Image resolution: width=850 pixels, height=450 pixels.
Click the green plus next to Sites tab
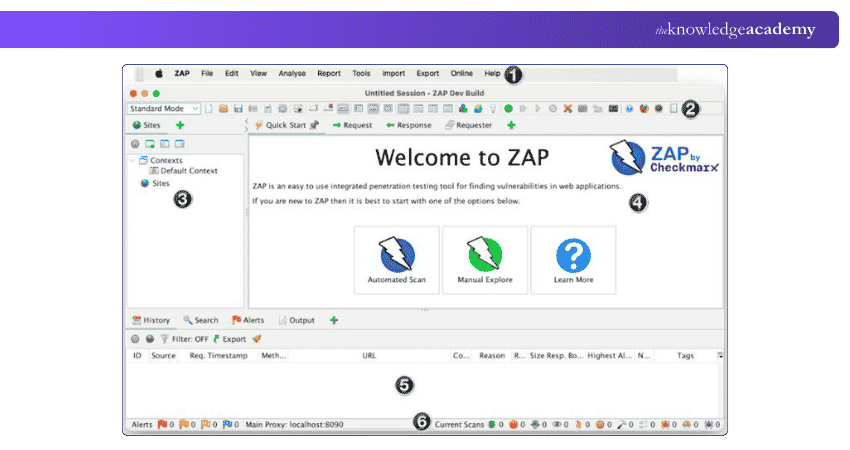pyautogui.click(x=180, y=125)
